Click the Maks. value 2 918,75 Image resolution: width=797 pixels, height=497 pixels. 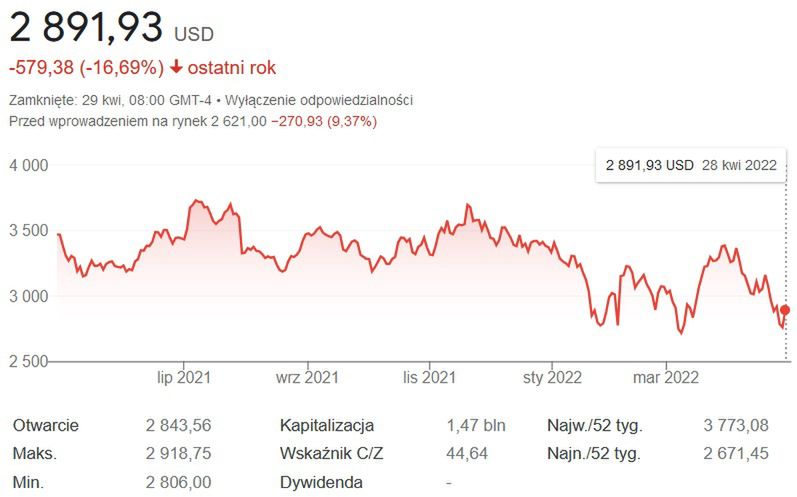pyautogui.click(x=179, y=454)
